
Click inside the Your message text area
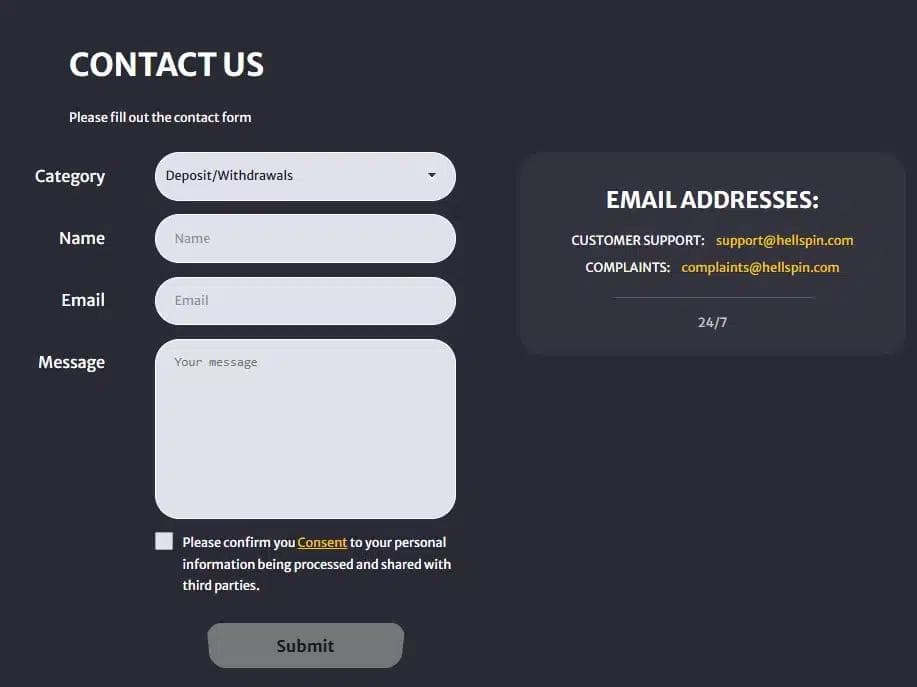(x=305, y=428)
